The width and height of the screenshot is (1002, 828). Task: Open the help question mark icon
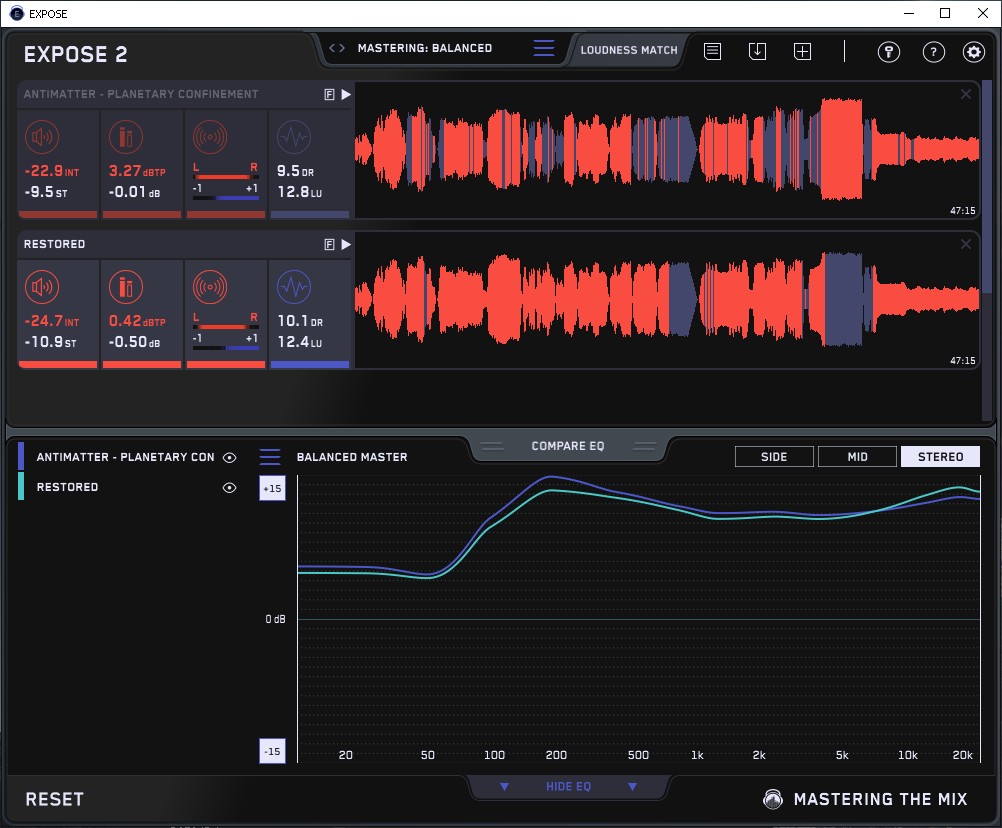[934, 52]
